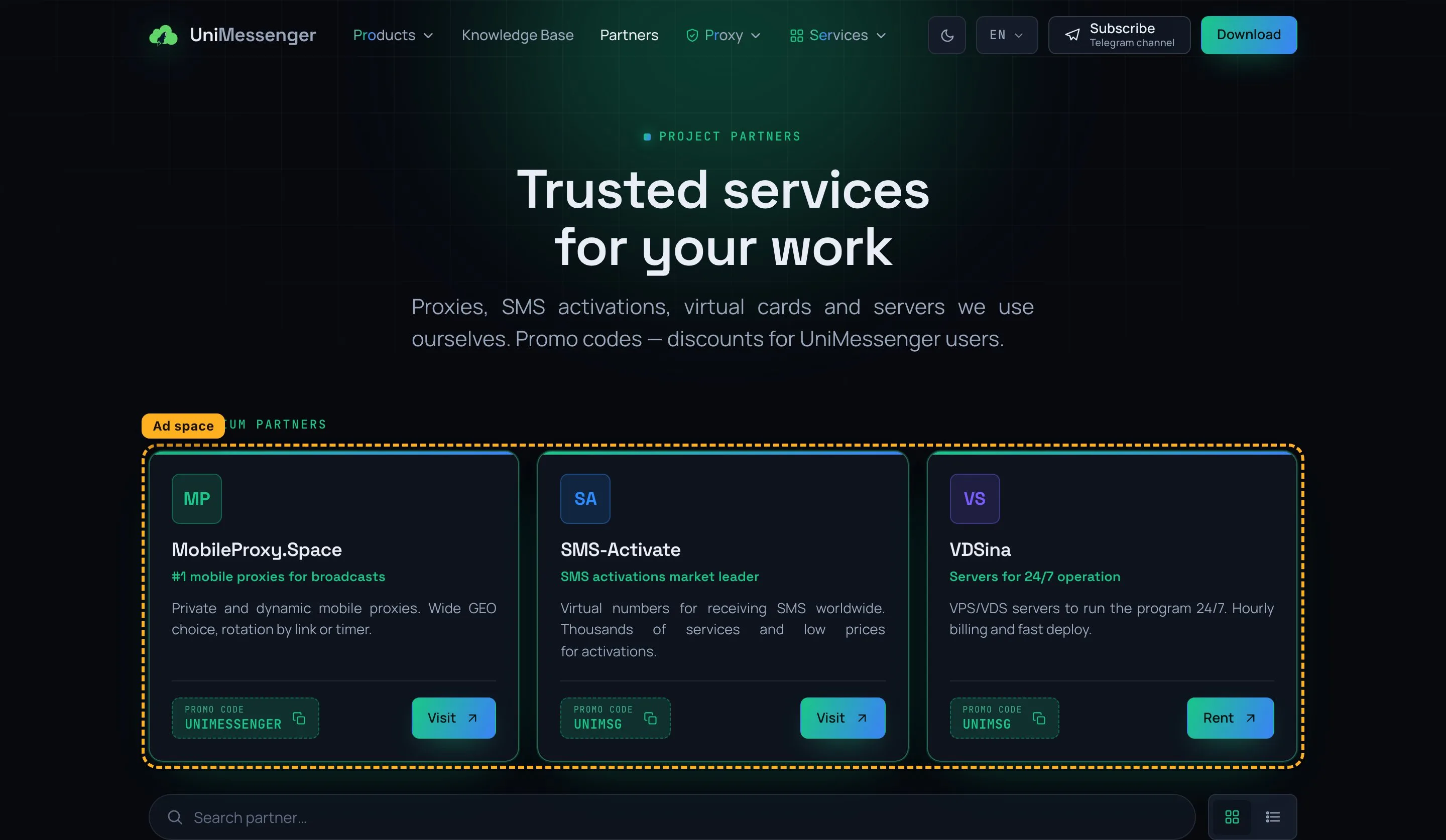The width and height of the screenshot is (1446, 840).
Task: Subscribe to the Telegram channel
Action: (x=1119, y=35)
